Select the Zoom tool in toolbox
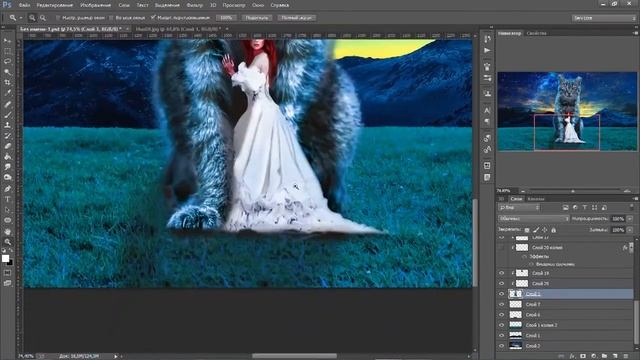Screen dimensions: 640x360 (7, 242)
